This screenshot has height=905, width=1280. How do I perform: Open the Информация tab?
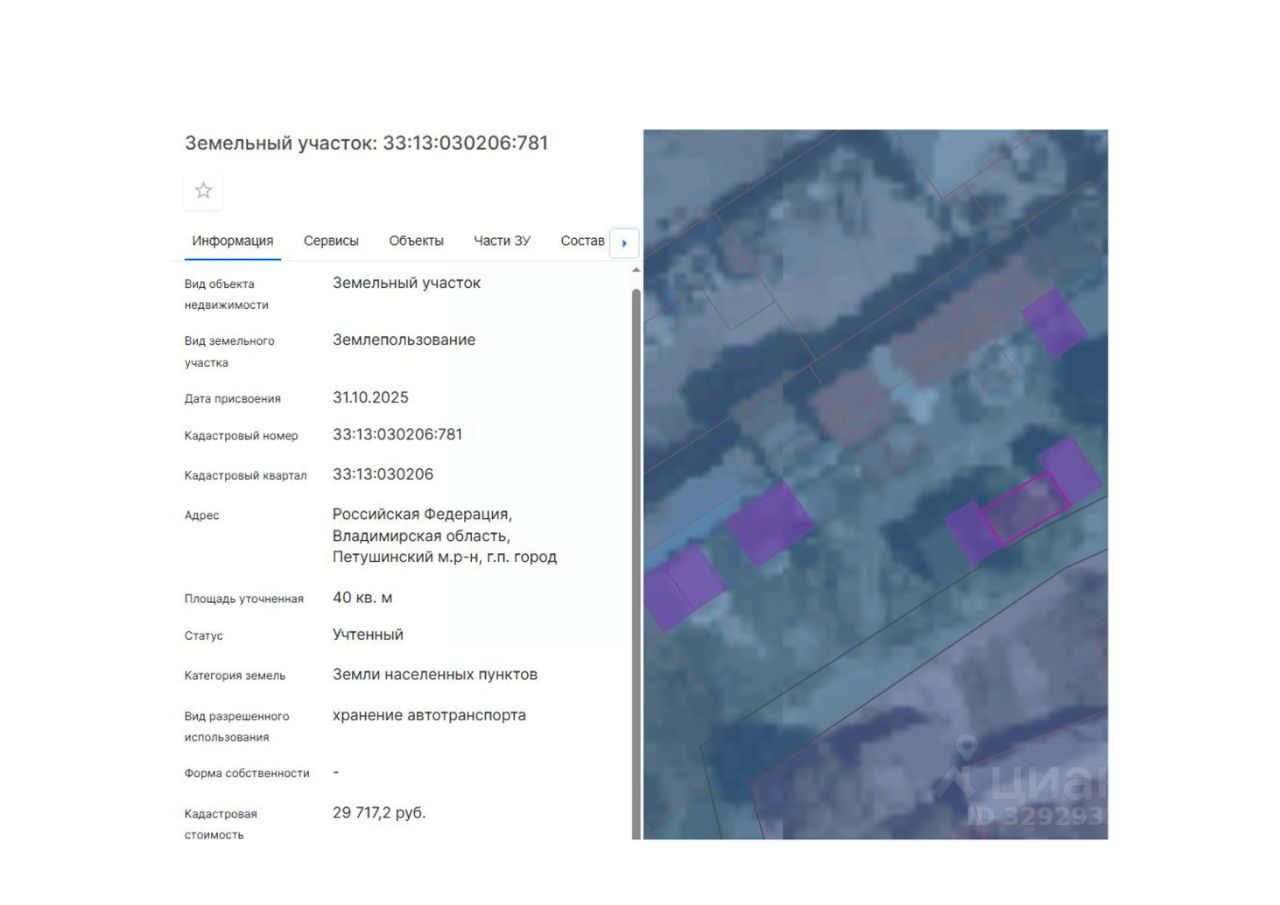coord(233,241)
